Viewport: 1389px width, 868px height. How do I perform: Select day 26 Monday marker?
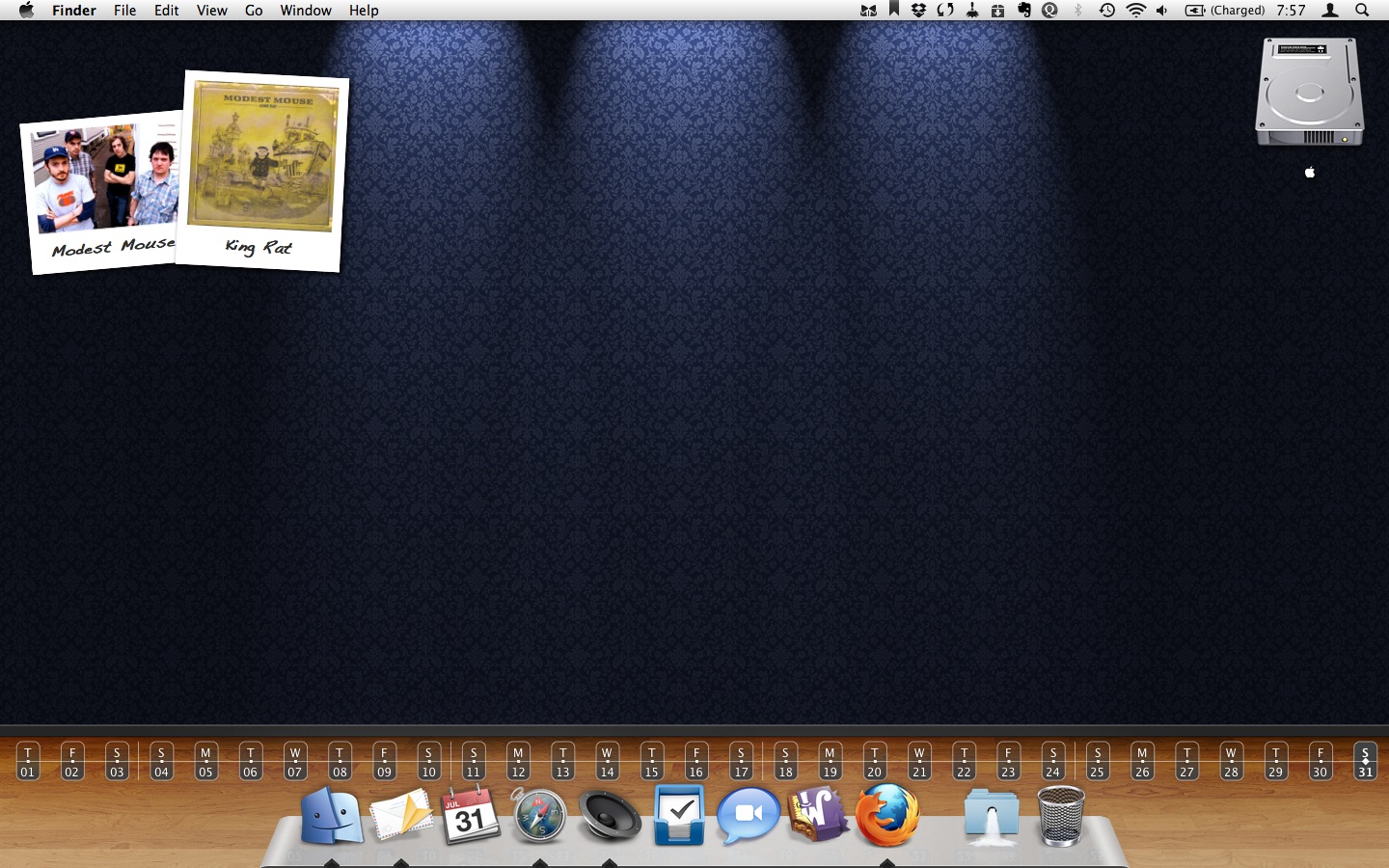coord(1142,761)
